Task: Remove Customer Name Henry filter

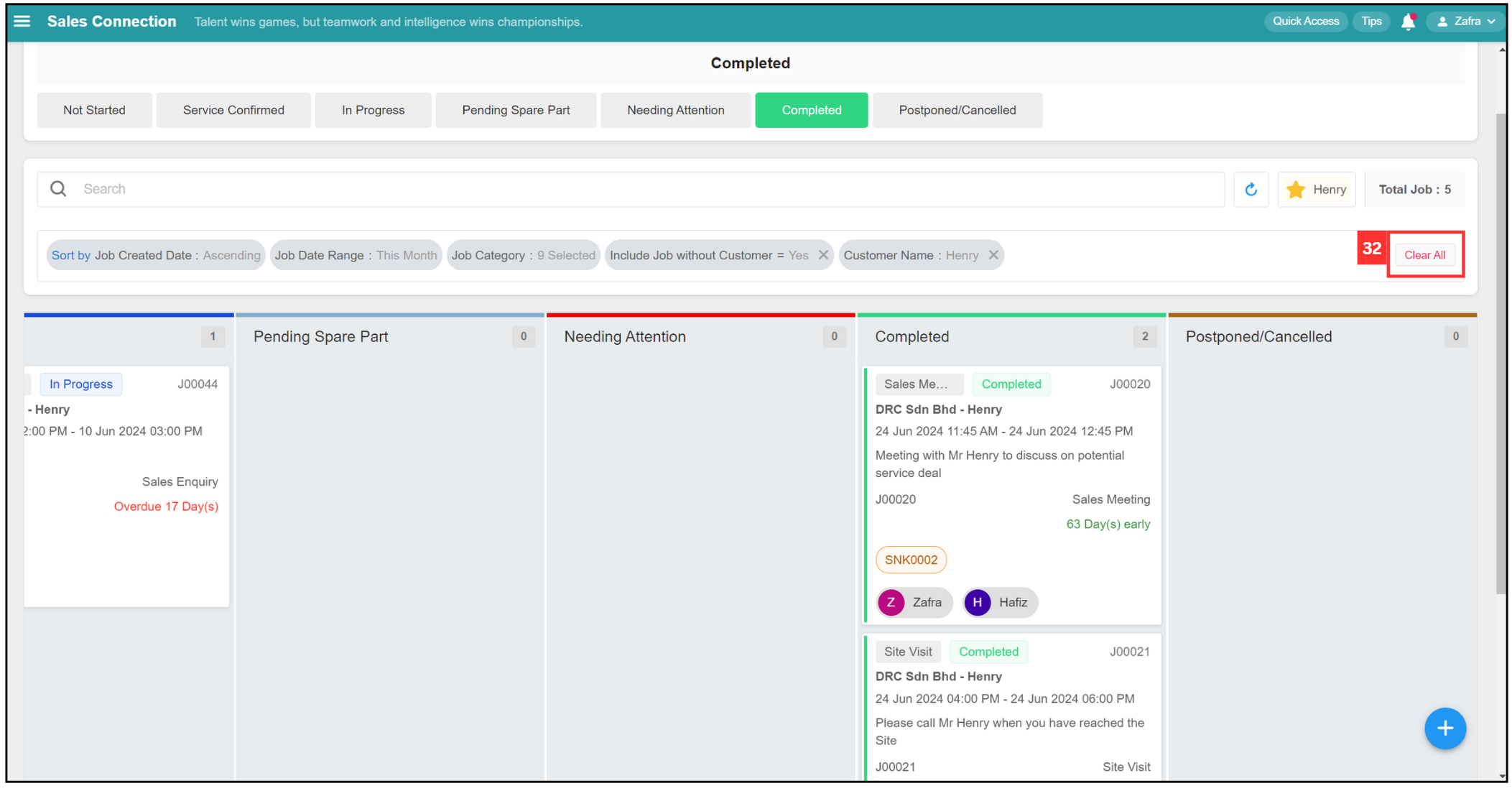Action: 993,254
